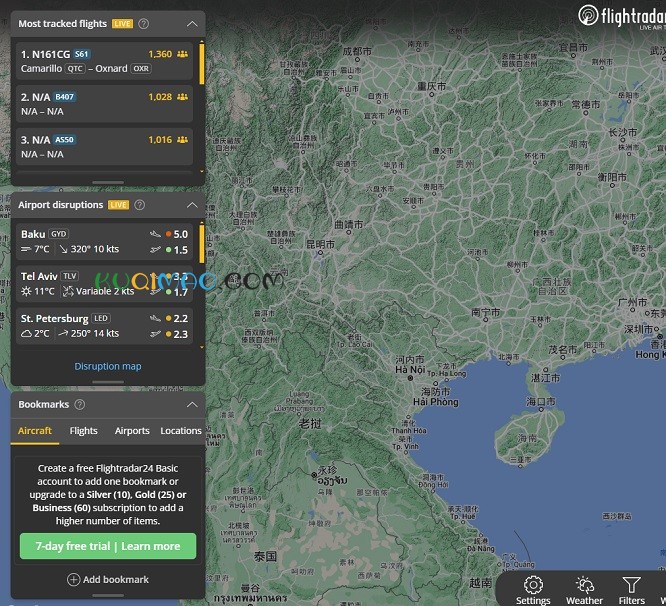This screenshot has height=606, width=666.
Task: Open Weather layer options
Action: [x=584, y=590]
